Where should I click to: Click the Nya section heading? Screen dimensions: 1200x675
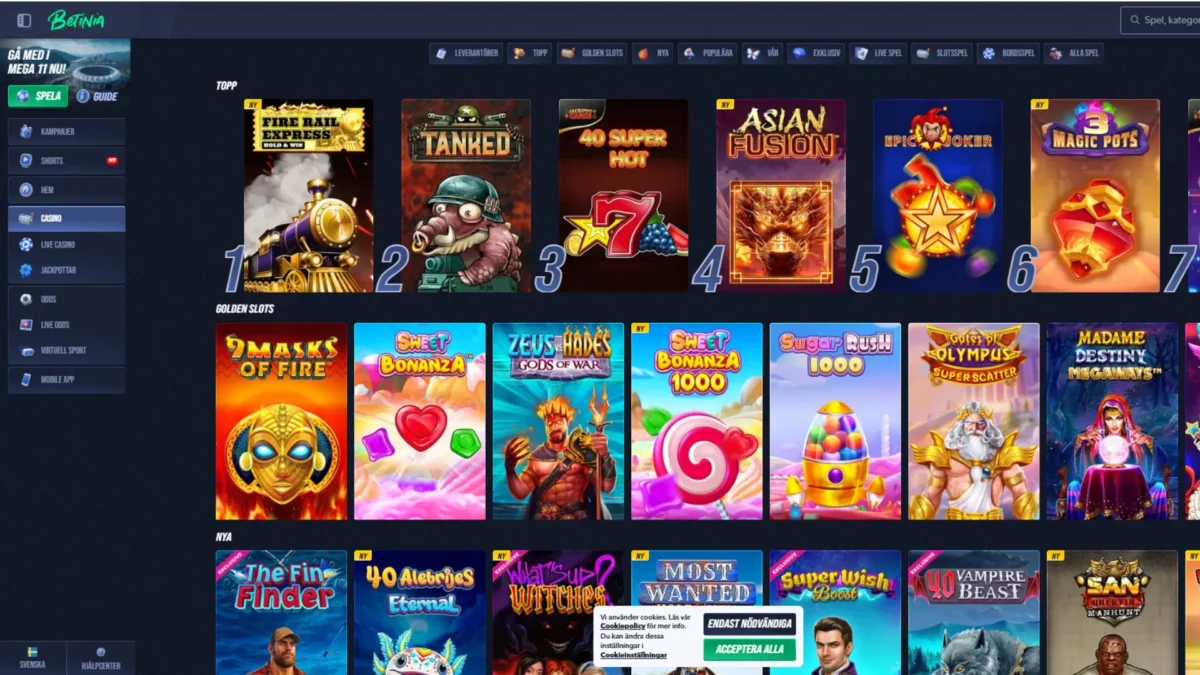[224, 537]
